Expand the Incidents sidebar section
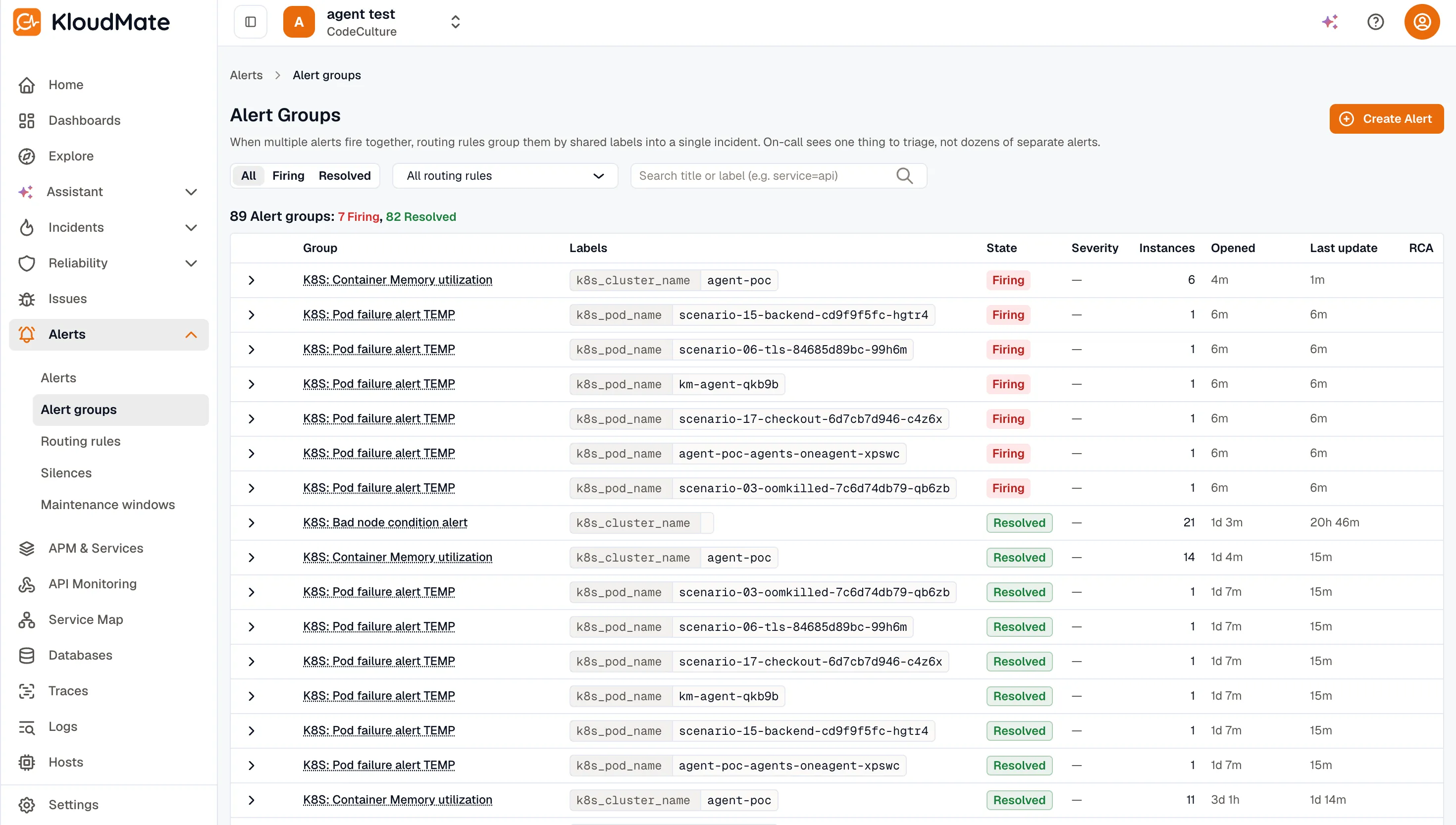 click(191, 227)
